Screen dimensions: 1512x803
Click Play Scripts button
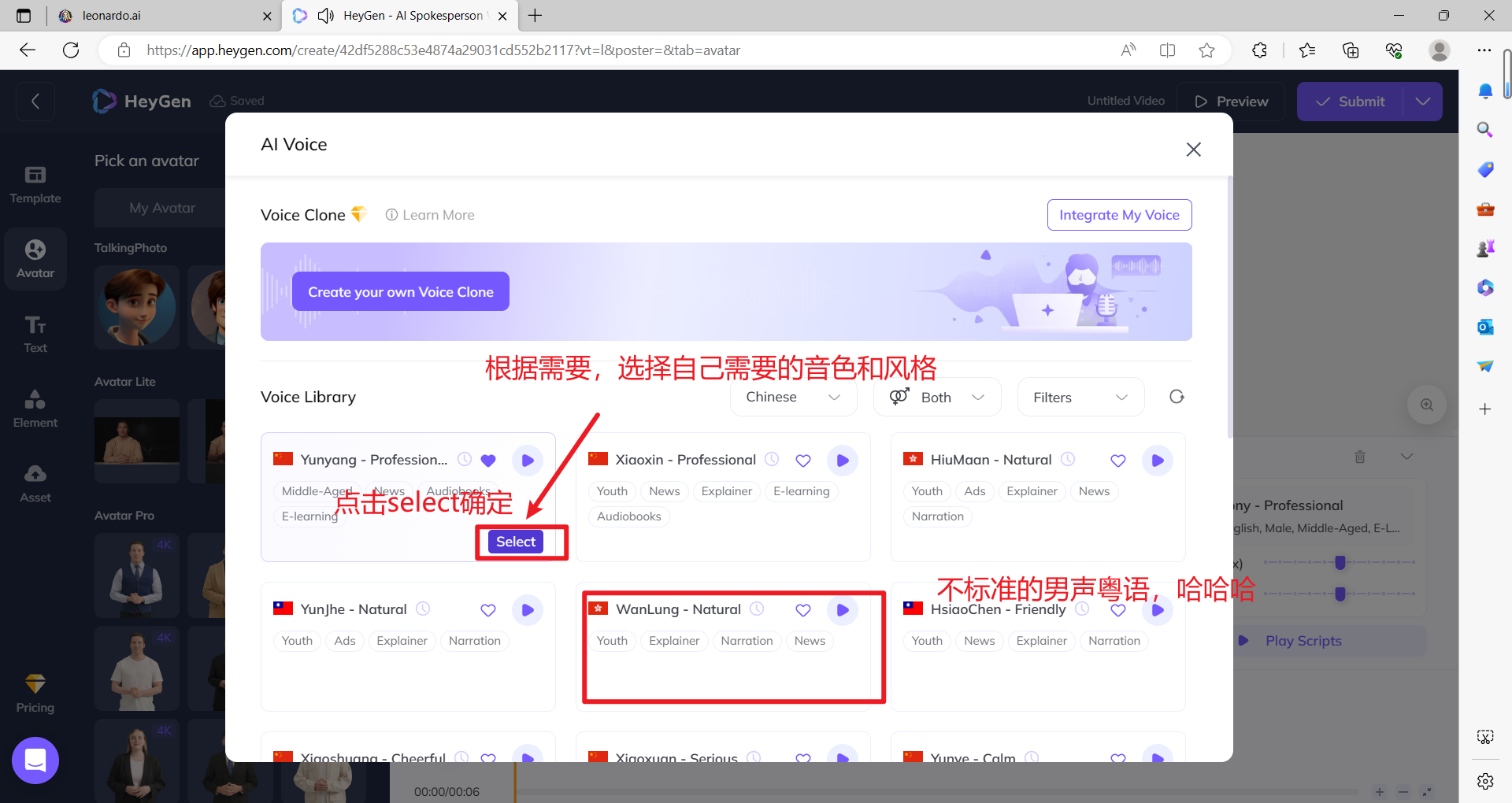tap(1303, 641)
